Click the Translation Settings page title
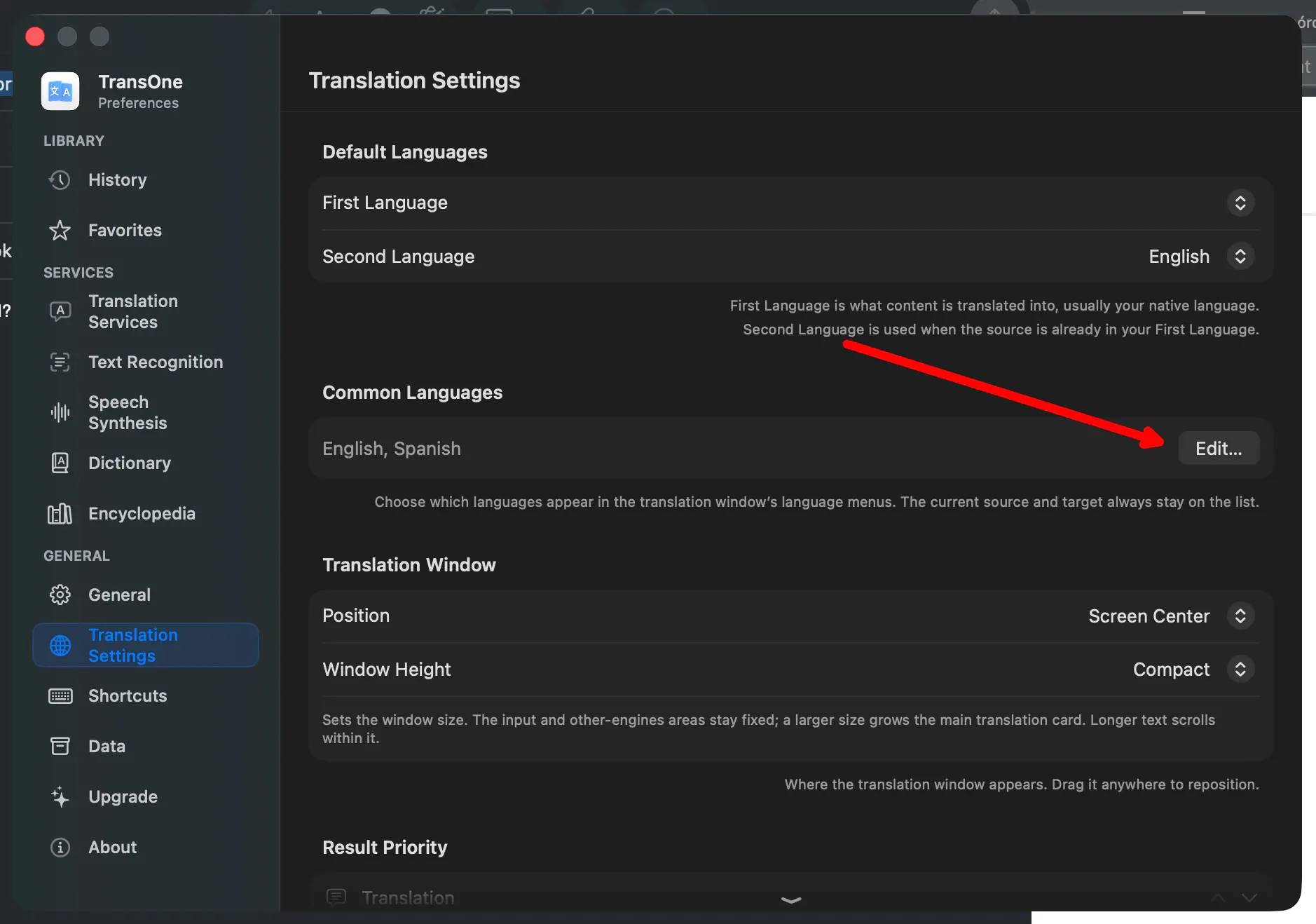The height and width of the screenshot is (924, 1316). click(415, 81)
